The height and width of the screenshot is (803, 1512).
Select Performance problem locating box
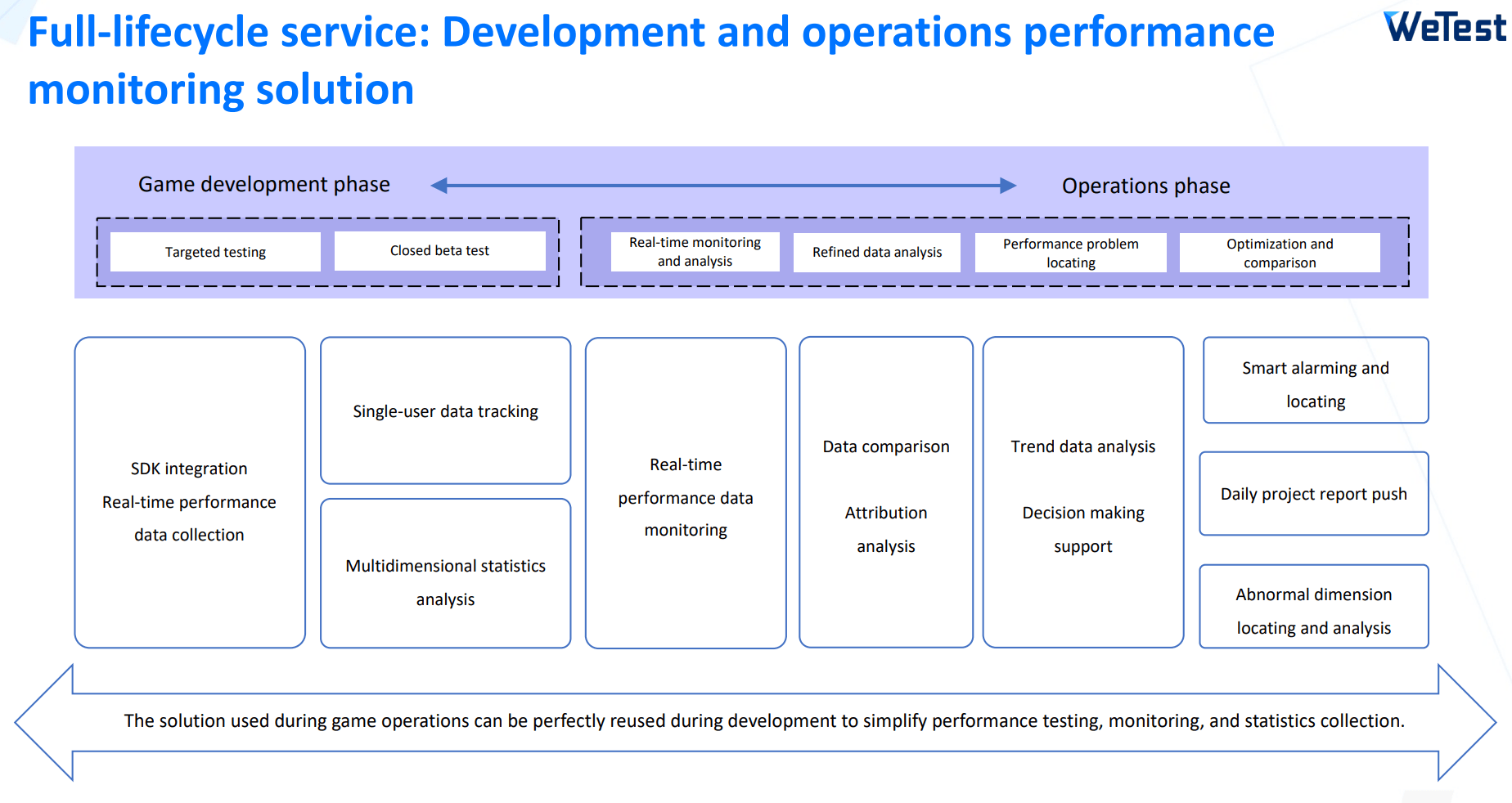(x=1071, y=253)
